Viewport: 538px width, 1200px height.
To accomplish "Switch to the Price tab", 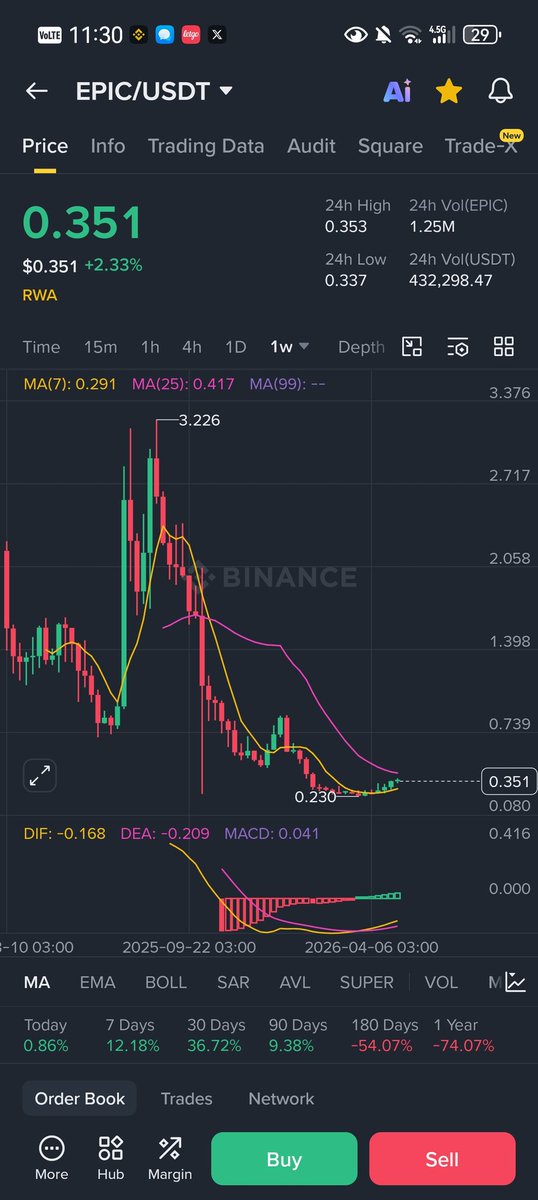I will click(45, 146).
